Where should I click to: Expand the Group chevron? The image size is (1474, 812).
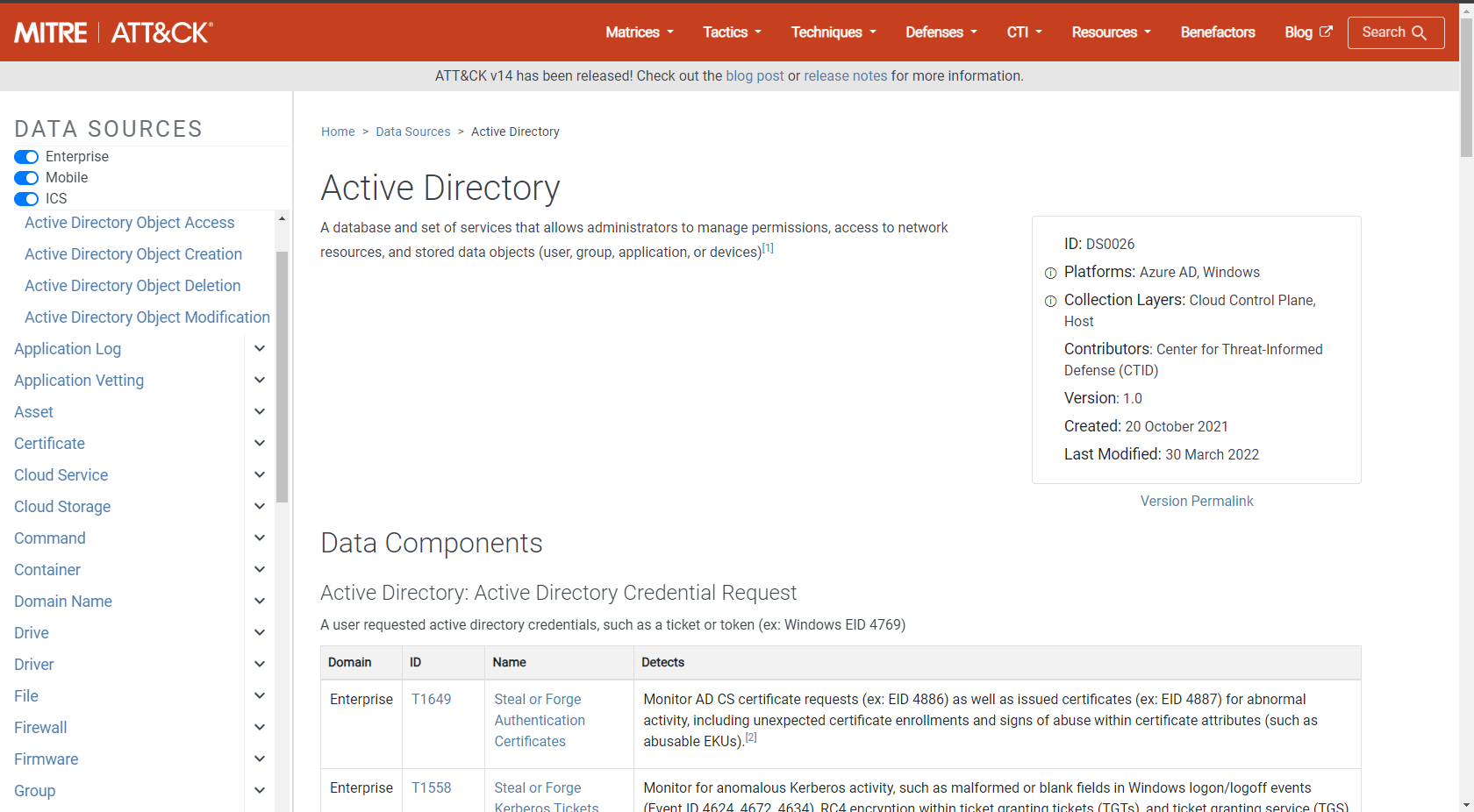tap(260, 790)
